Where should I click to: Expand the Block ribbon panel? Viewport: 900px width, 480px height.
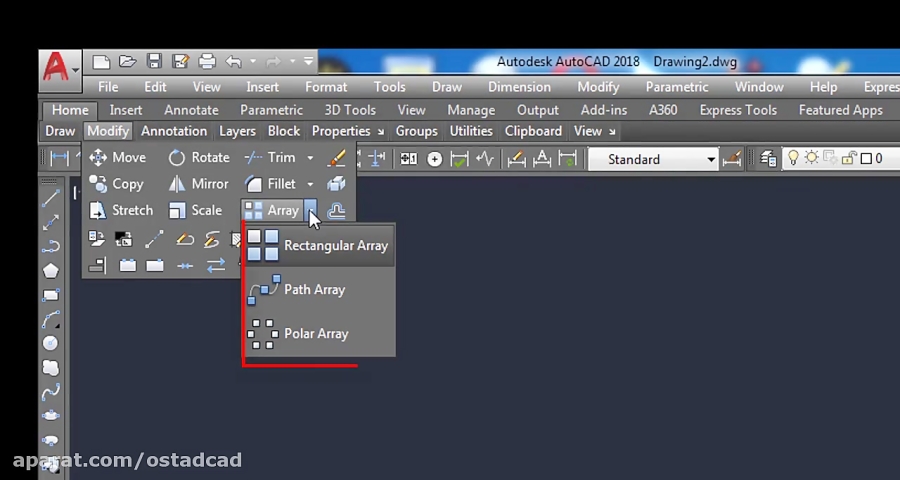coord(284,131)
